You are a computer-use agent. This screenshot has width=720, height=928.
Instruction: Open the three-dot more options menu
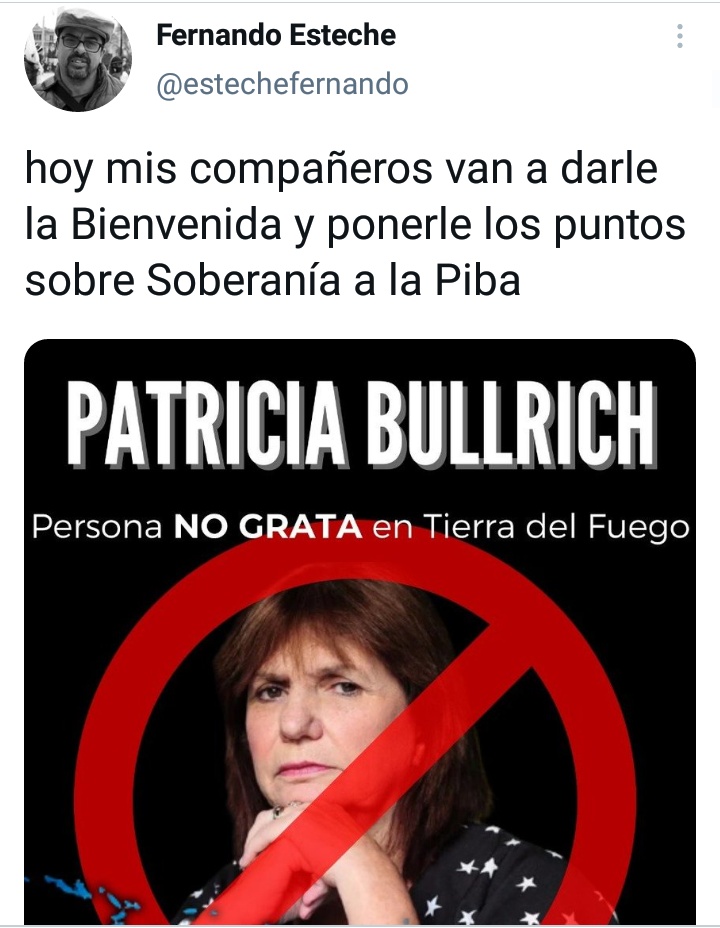point(680,37)
